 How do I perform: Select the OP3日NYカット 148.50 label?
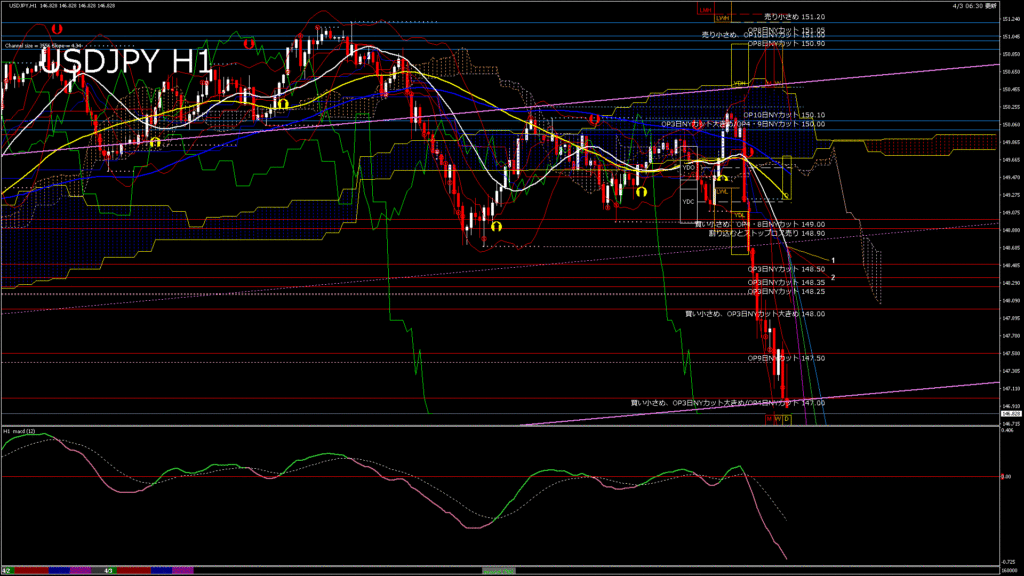click(x=786, y=269)
